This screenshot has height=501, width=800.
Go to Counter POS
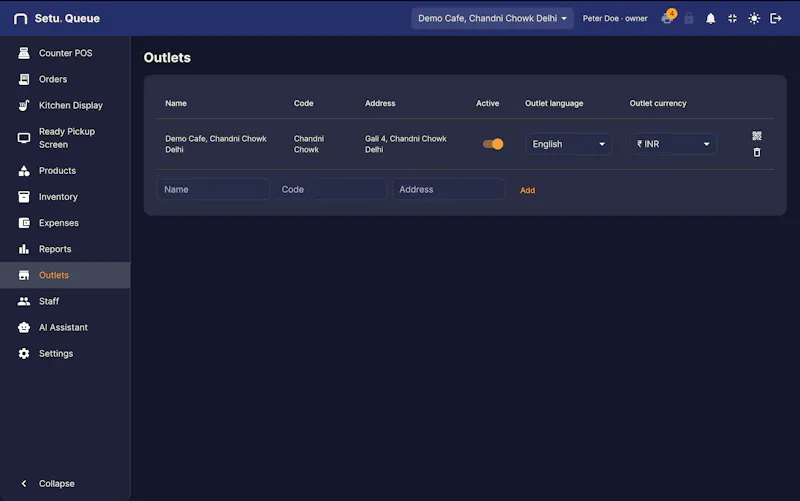click(x=65, y=53)
